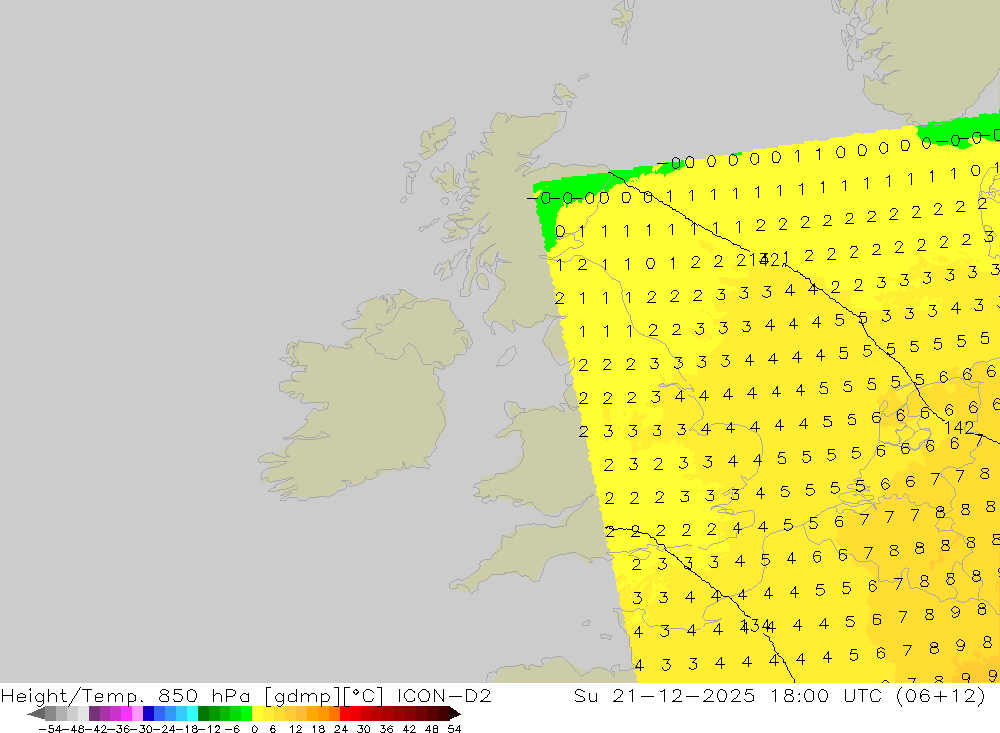Select the light pink swatch in the color scale
The height and width of the screenshot is (733, 1000).
(137, 713)
